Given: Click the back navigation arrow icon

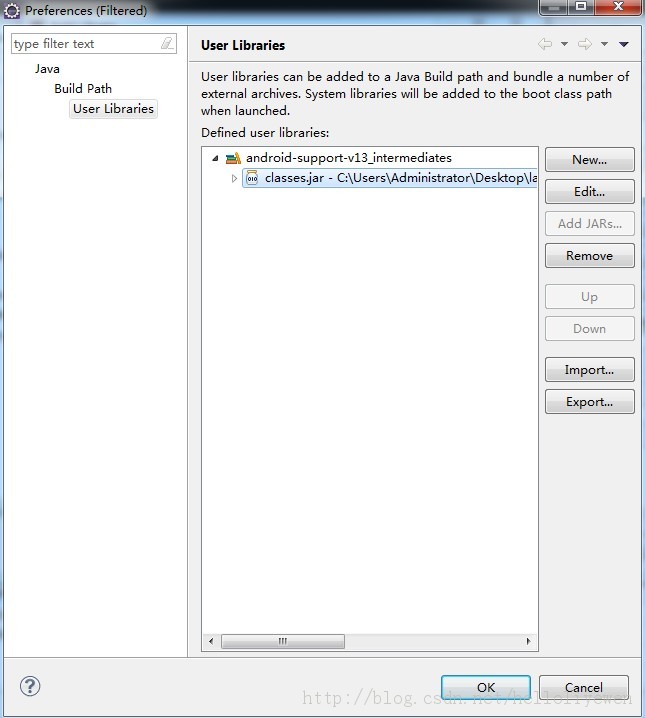Looking at the screenshot, I should coord(545,44).
